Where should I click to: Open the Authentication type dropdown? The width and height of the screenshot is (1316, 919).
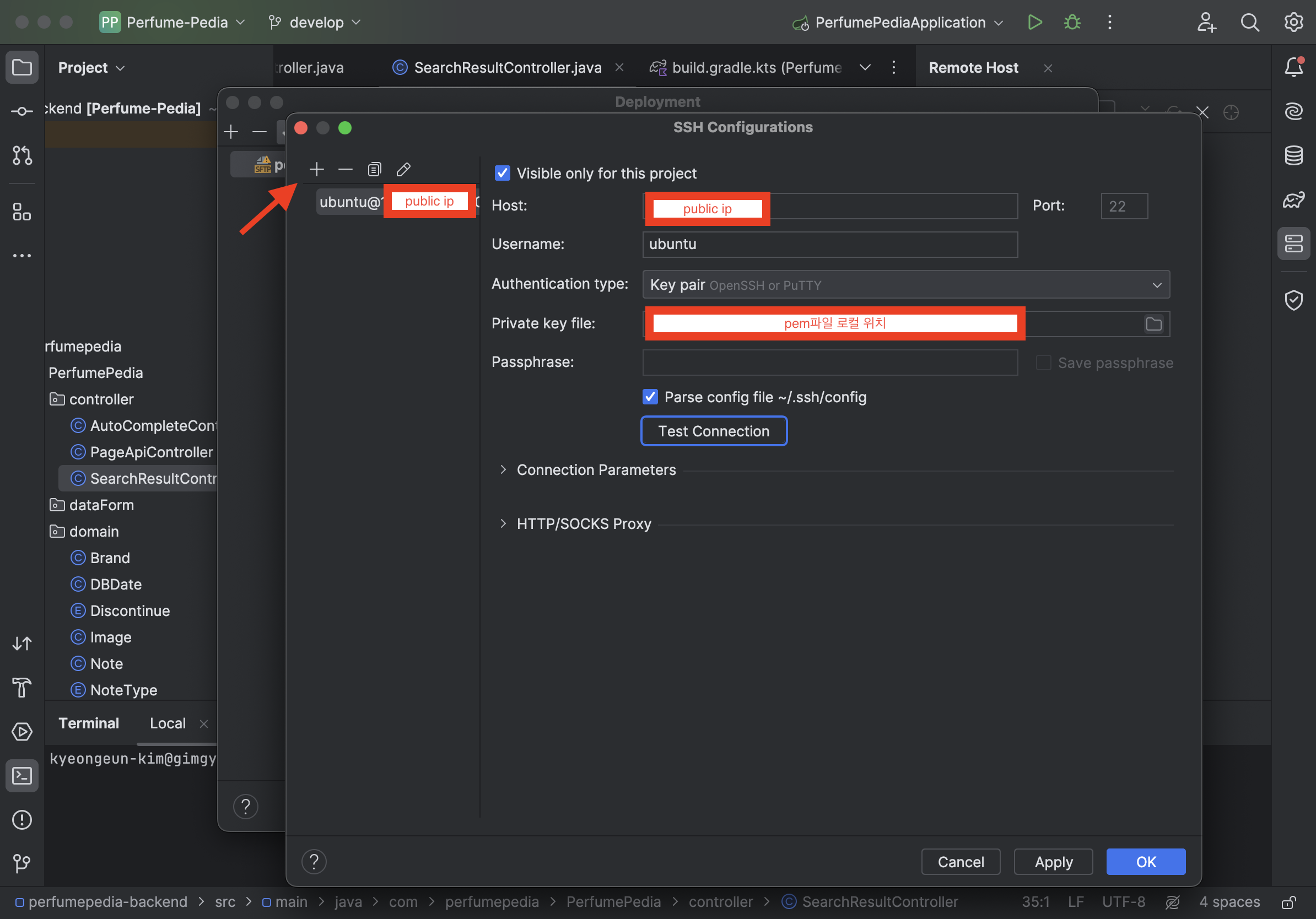pyautogui.click(x=905, y=285)
